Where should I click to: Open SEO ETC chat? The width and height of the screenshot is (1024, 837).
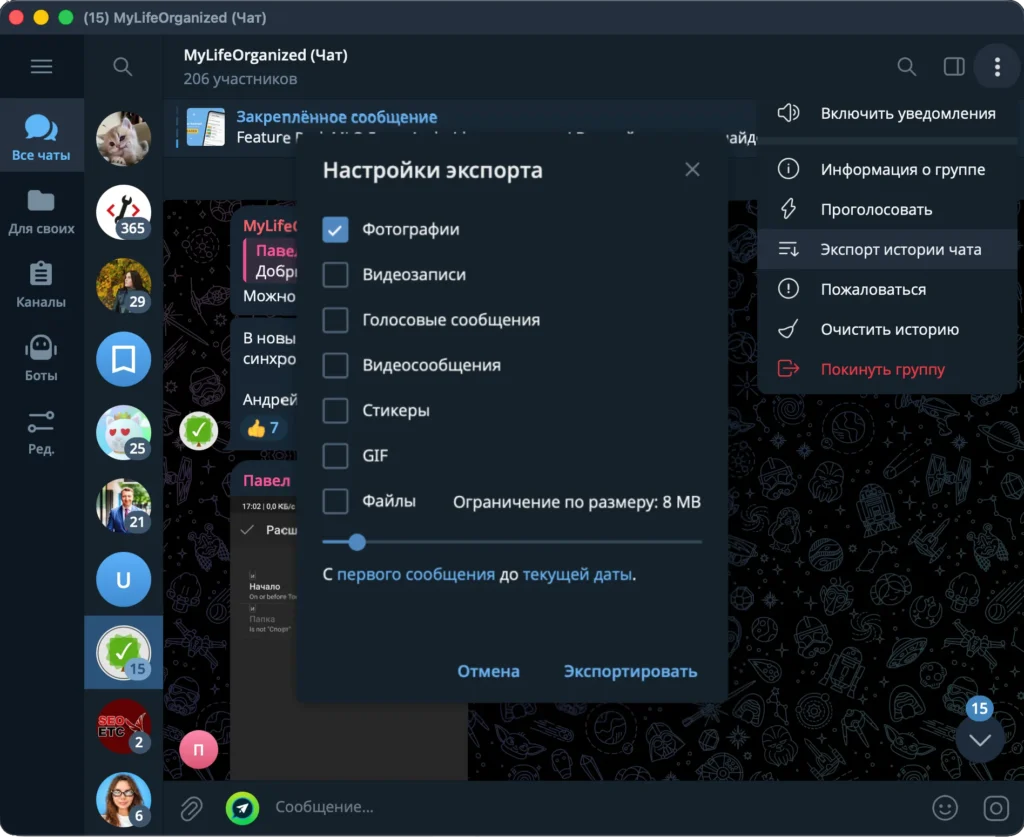pos(123,726)
